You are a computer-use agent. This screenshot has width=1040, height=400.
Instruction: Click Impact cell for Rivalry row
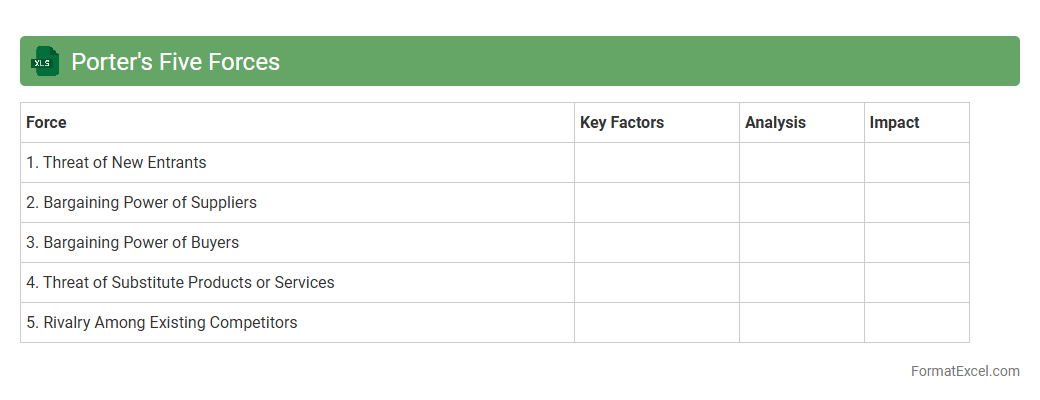click(917, 323)
